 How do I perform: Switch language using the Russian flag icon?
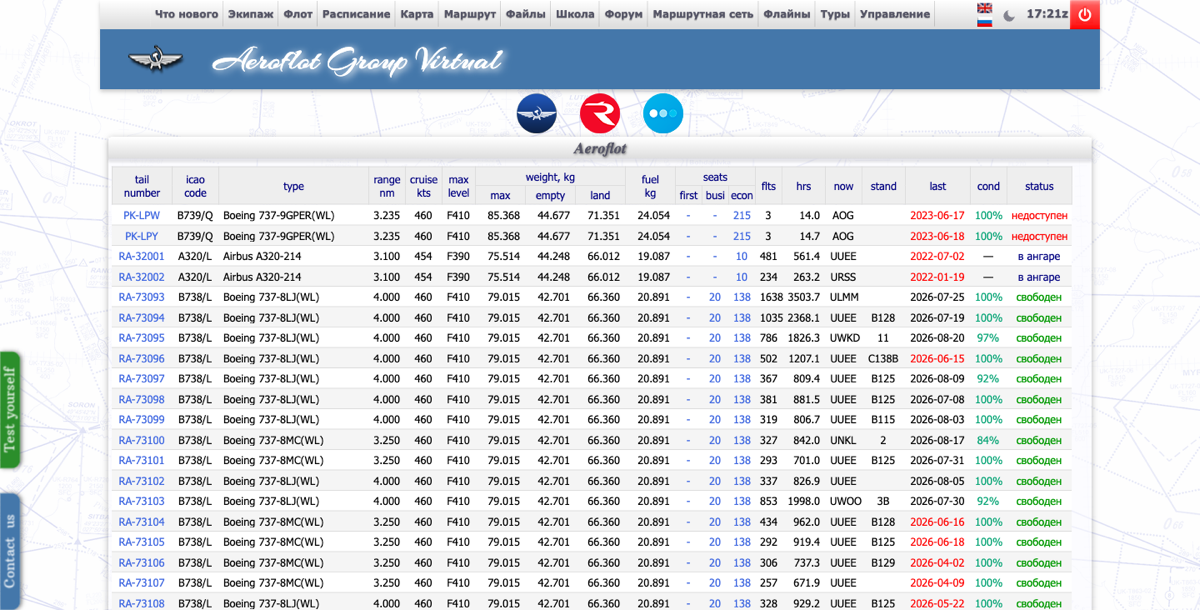984,21
